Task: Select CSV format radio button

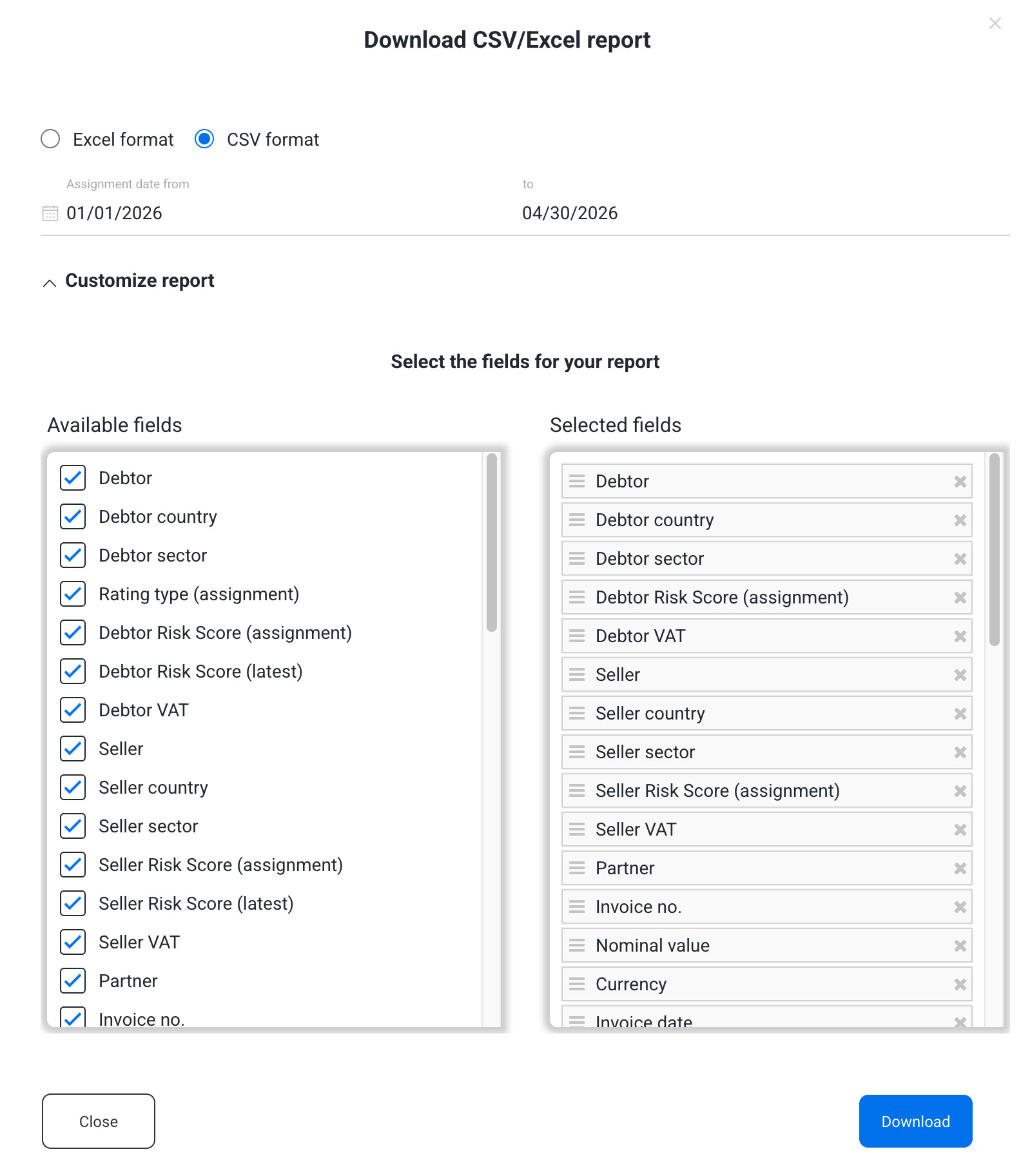Action: 204,139
